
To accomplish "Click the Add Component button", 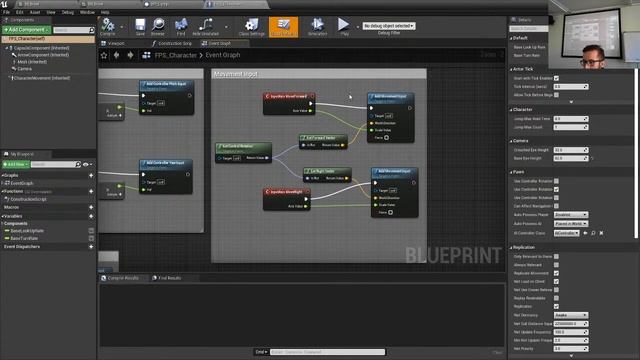I will click(x=27, y=30).
